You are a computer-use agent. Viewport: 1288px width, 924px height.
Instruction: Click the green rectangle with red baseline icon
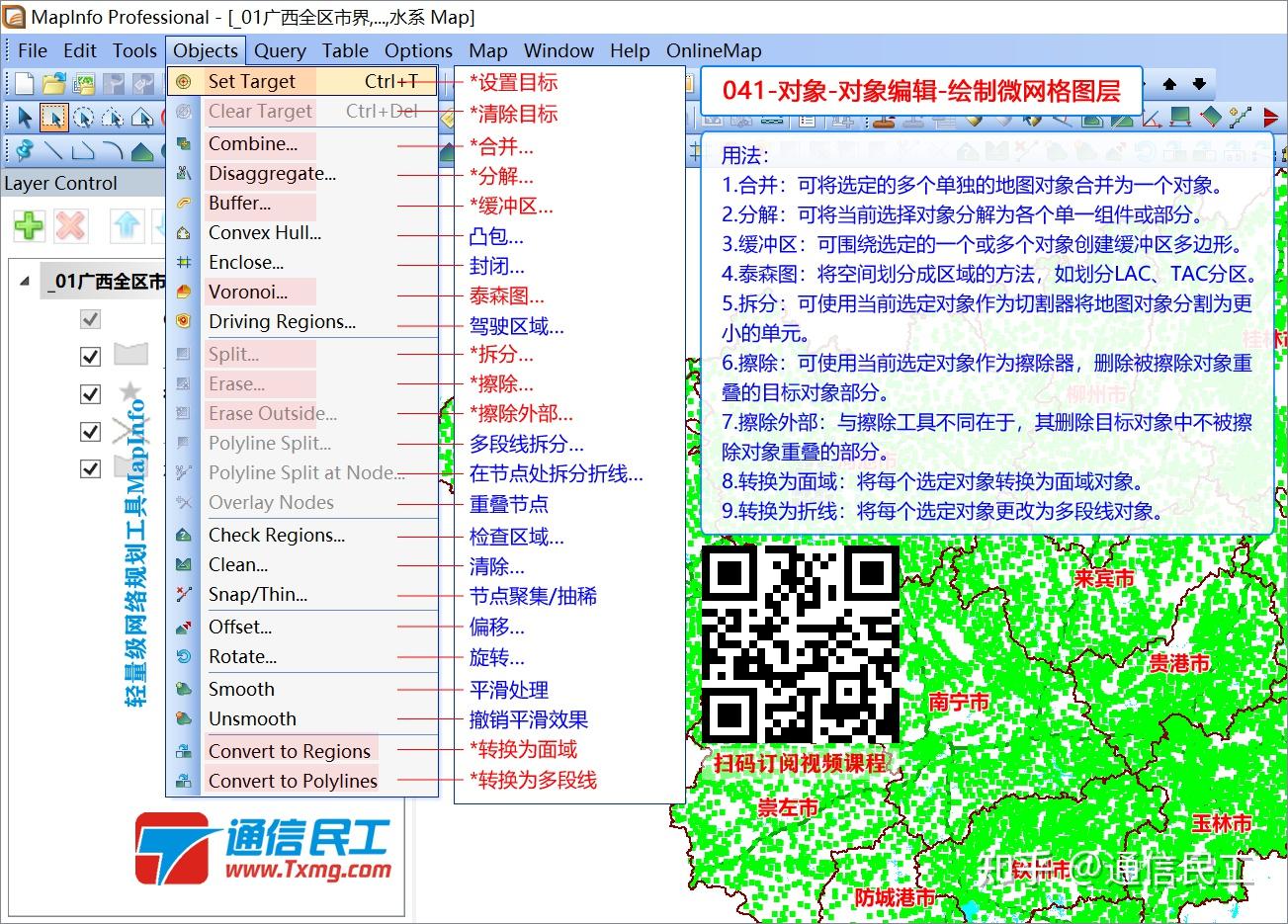click(x=1180, y=119)
